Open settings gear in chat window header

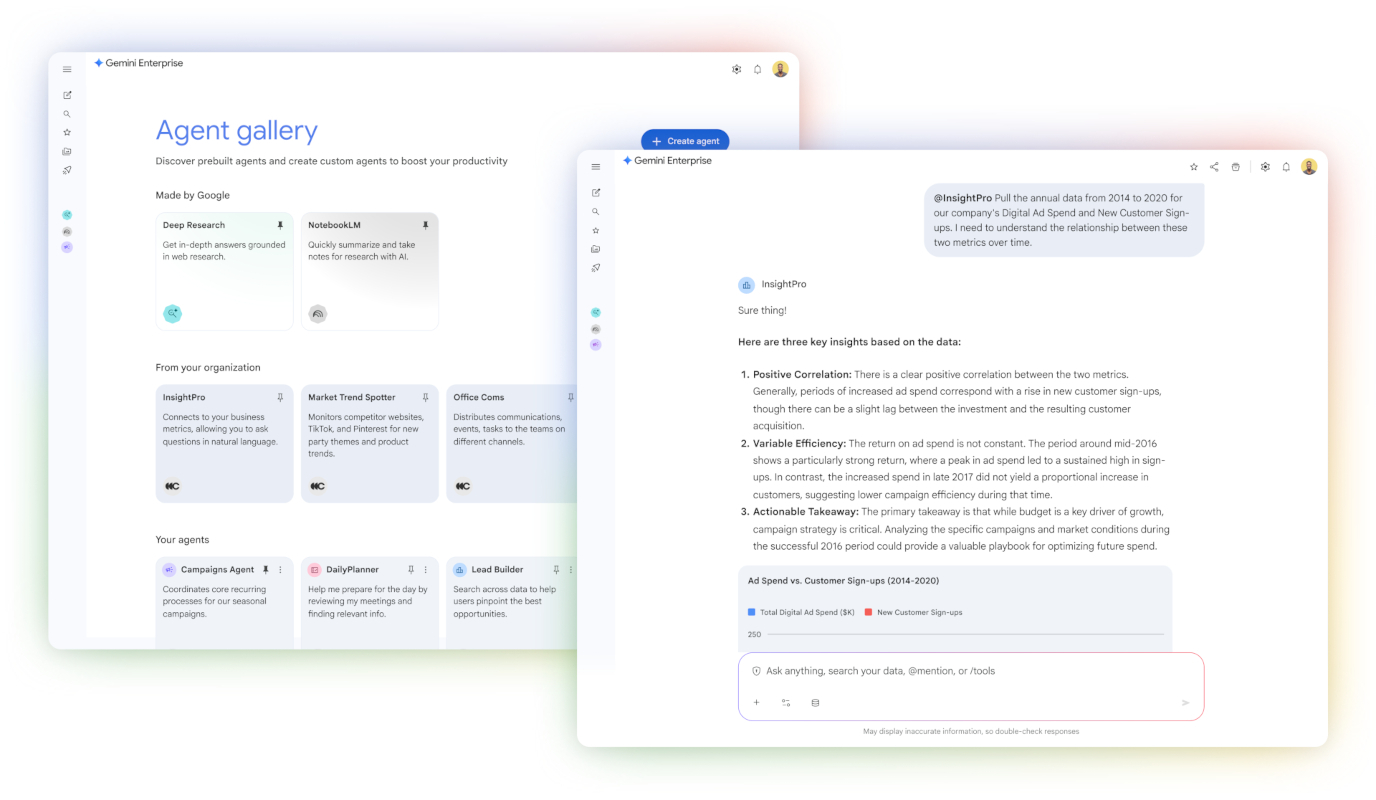click(x=1265, y=167)
